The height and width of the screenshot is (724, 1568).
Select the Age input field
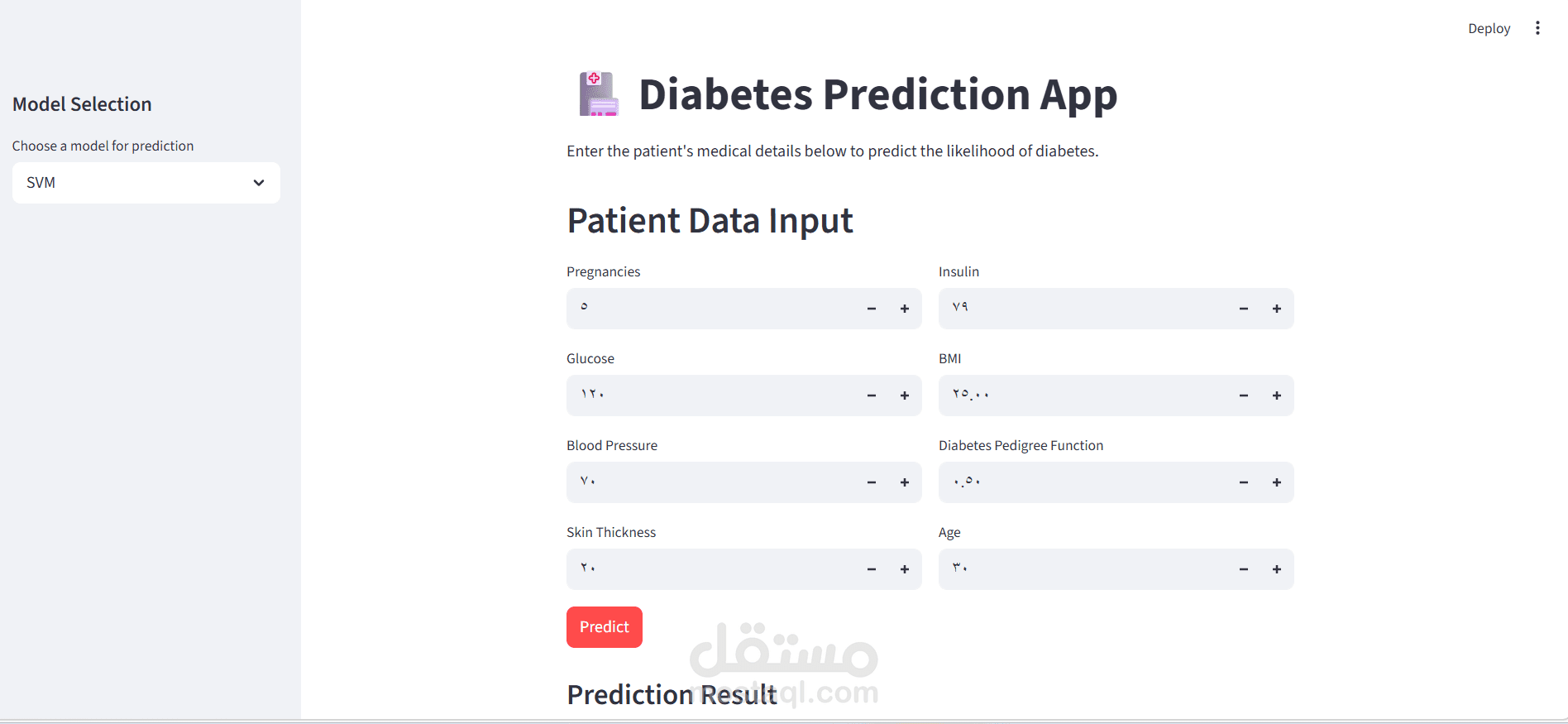pos(1083,569)
